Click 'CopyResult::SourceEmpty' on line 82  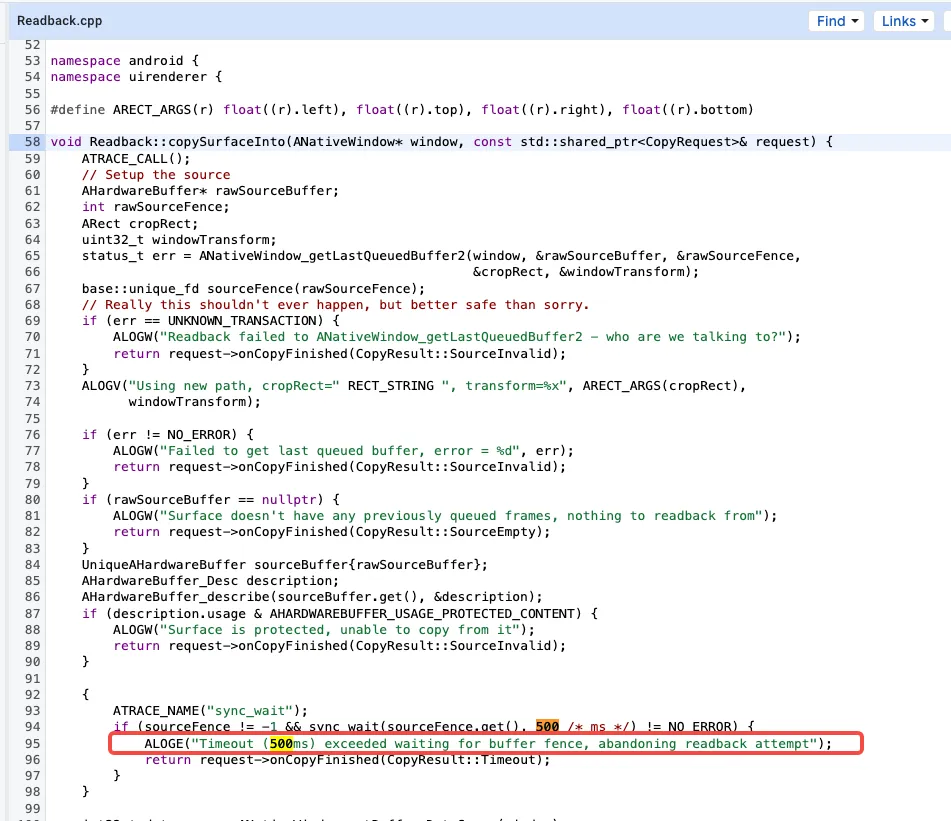446,532
